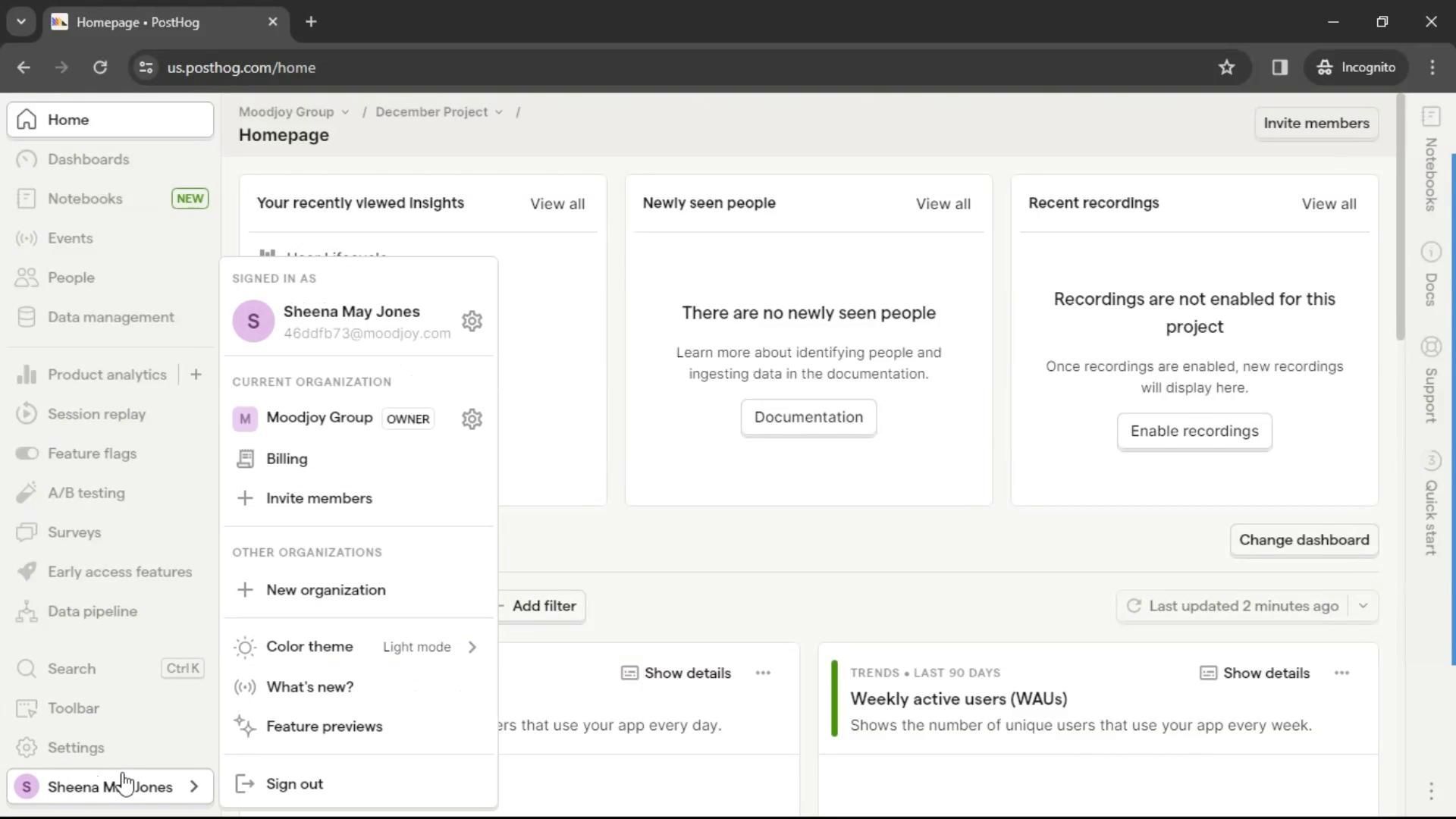Click Enable recordings button
The width and height of the screenshot is (1456, 819).
pos(1194,431)
